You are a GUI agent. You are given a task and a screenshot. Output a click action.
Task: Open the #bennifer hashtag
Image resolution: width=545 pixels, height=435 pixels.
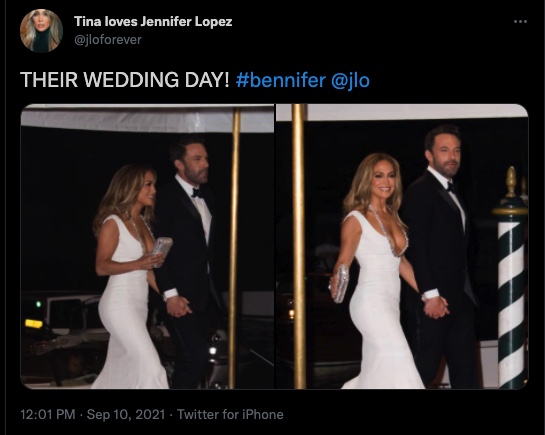point(280,80)
